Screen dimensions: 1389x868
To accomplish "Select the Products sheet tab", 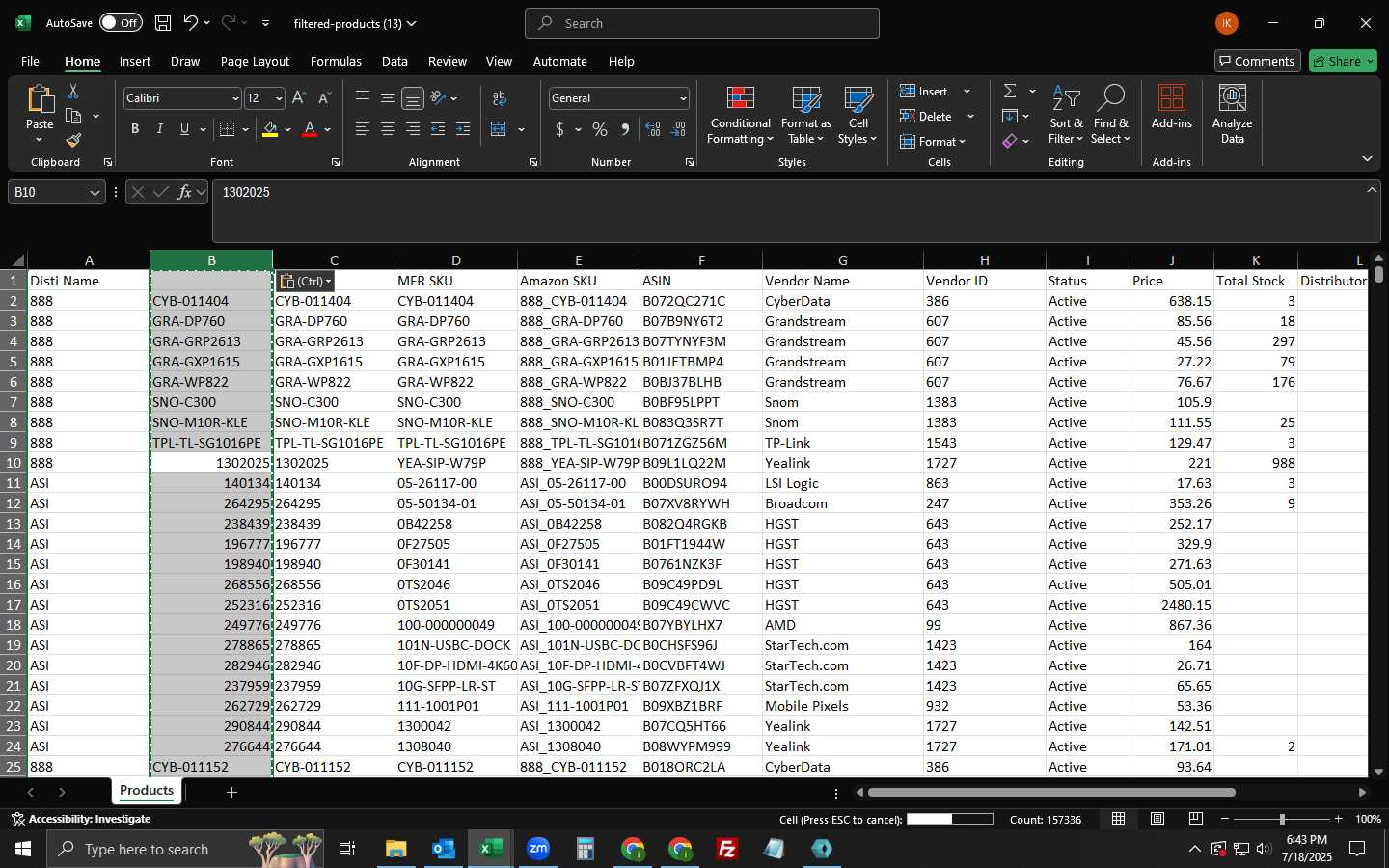I will pyautogui.click(x=147, y=791).
